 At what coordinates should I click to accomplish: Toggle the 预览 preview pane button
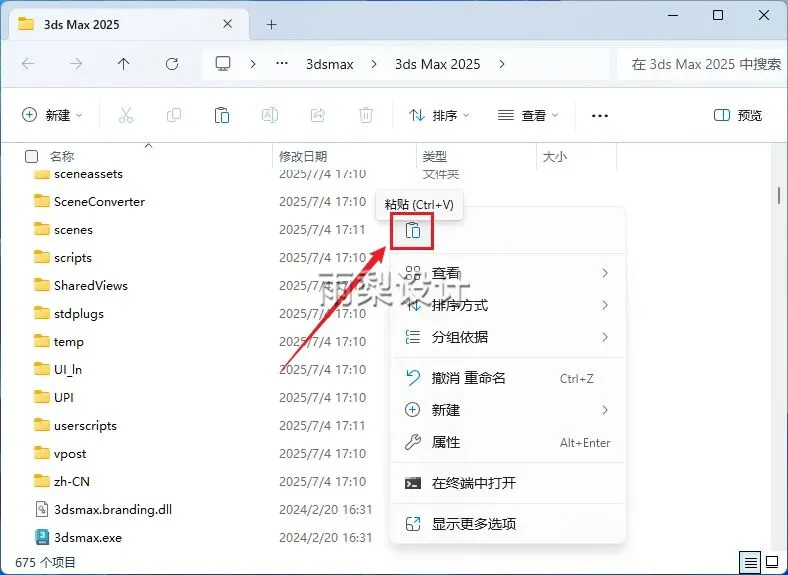point(738,116)
